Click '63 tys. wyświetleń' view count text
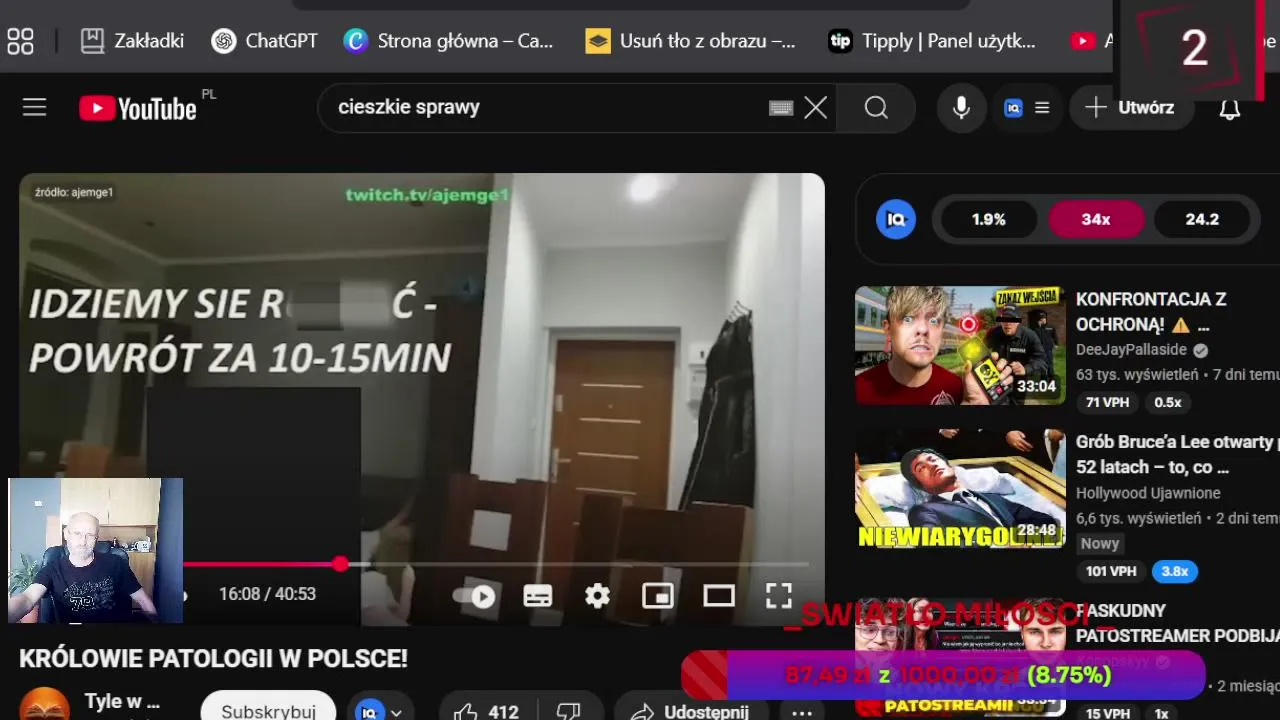Viewport: 1280px width, 720px height. point(1137,375)
